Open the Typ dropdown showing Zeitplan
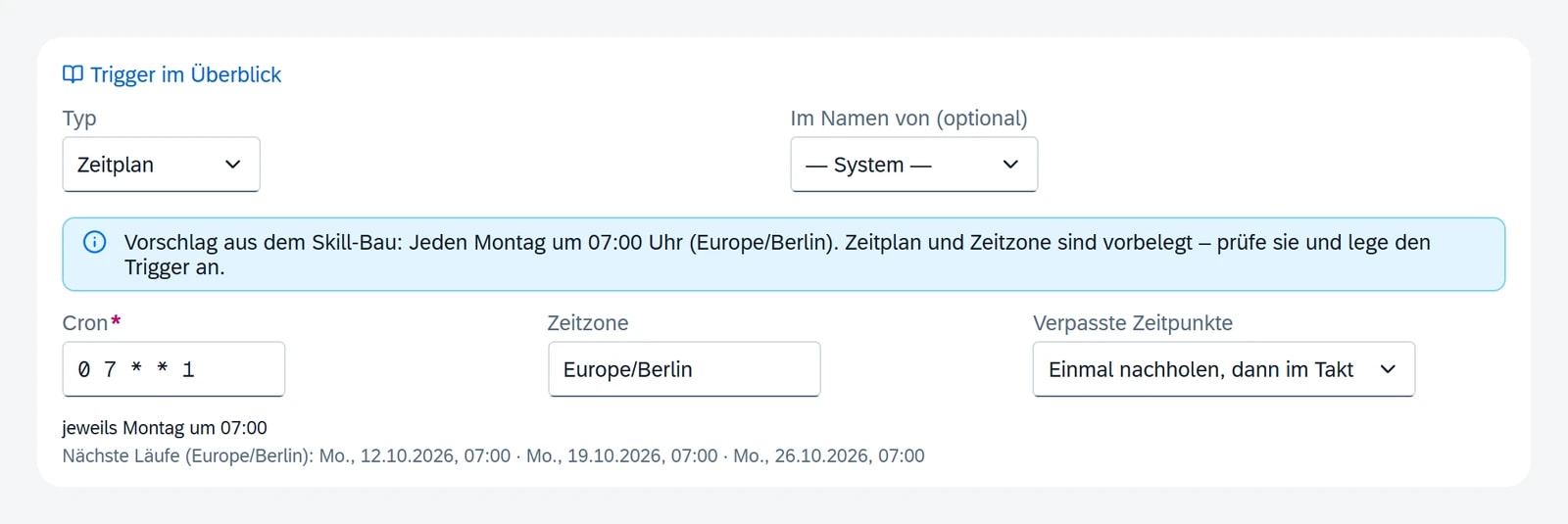Viewport: 1568px width, 524px height. (161, 165)
